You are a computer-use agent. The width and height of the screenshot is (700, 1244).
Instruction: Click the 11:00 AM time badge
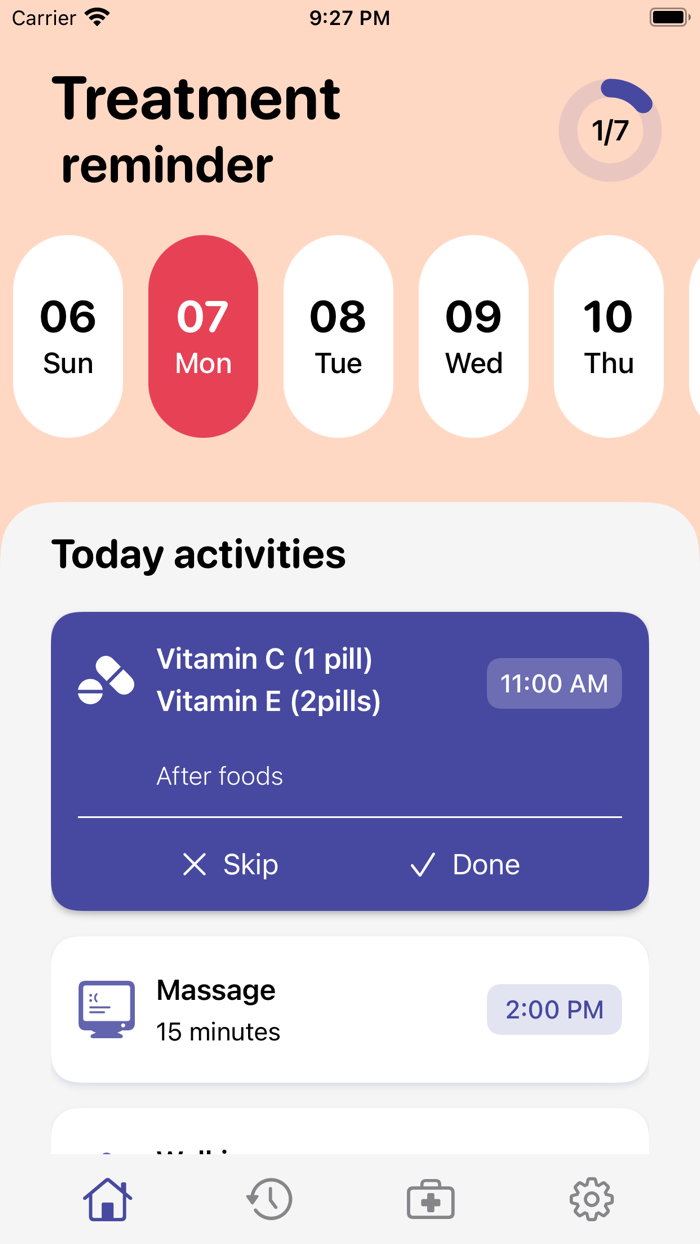tap(554, 684)
